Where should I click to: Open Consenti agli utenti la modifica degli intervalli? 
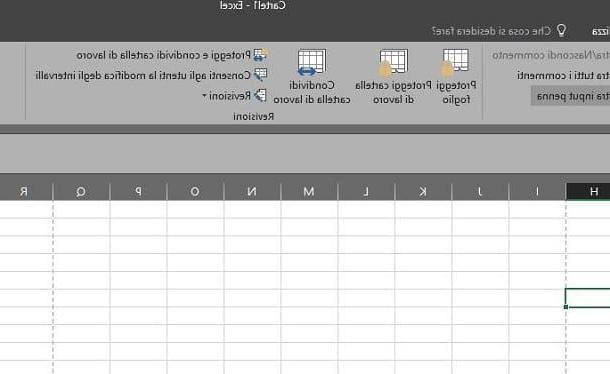tap(152, 75)
